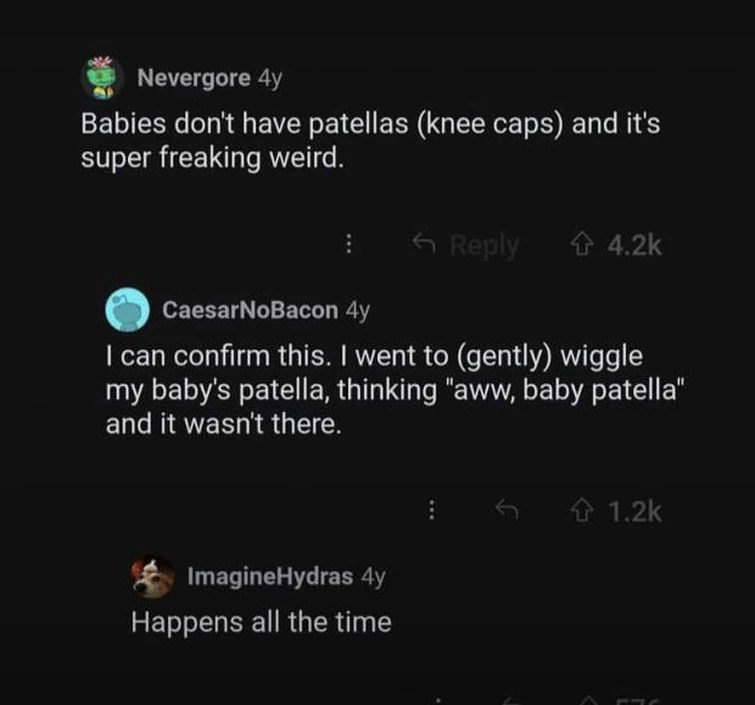The width and height of the screenshot is (755, 705).
Task: Reply to Nevergore's patella comment
Action: click(471, 245)
